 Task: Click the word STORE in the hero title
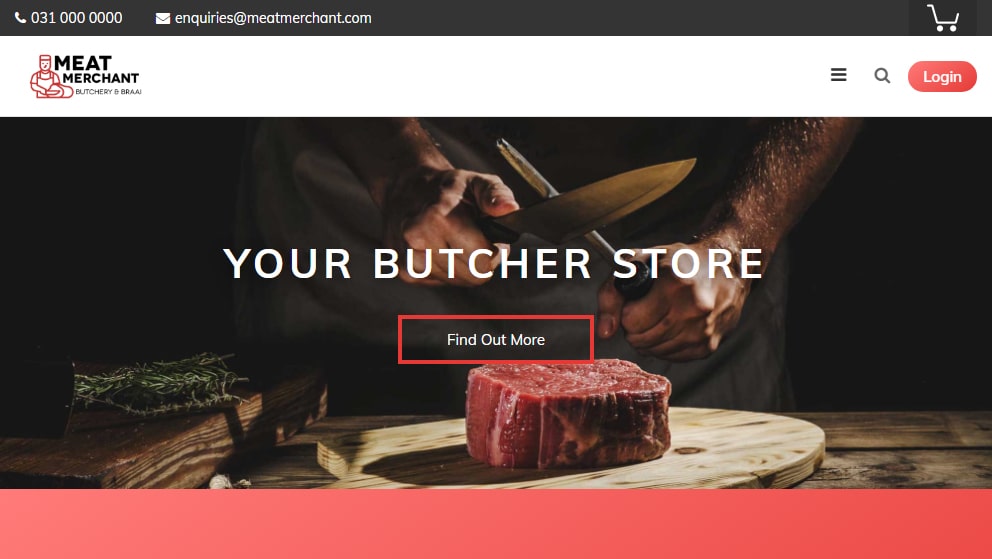(x=689, y=263)
